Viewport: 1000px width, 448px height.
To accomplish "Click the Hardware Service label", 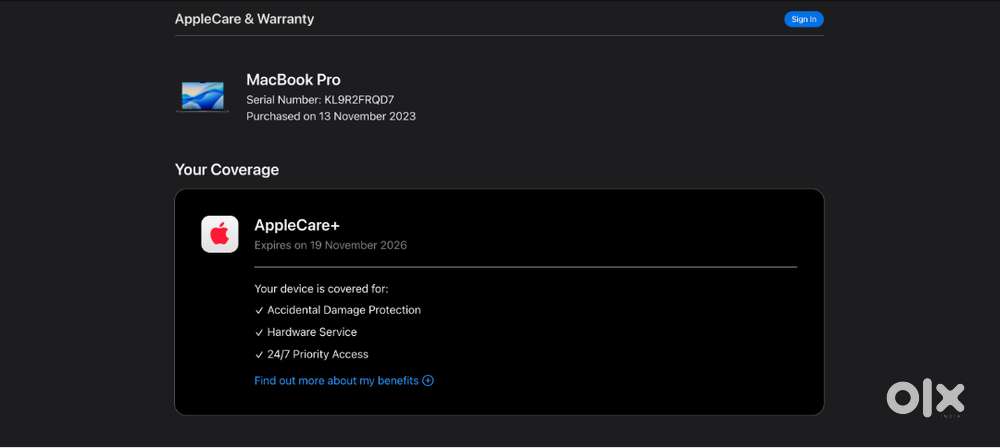I will click(x=312, y=332).
